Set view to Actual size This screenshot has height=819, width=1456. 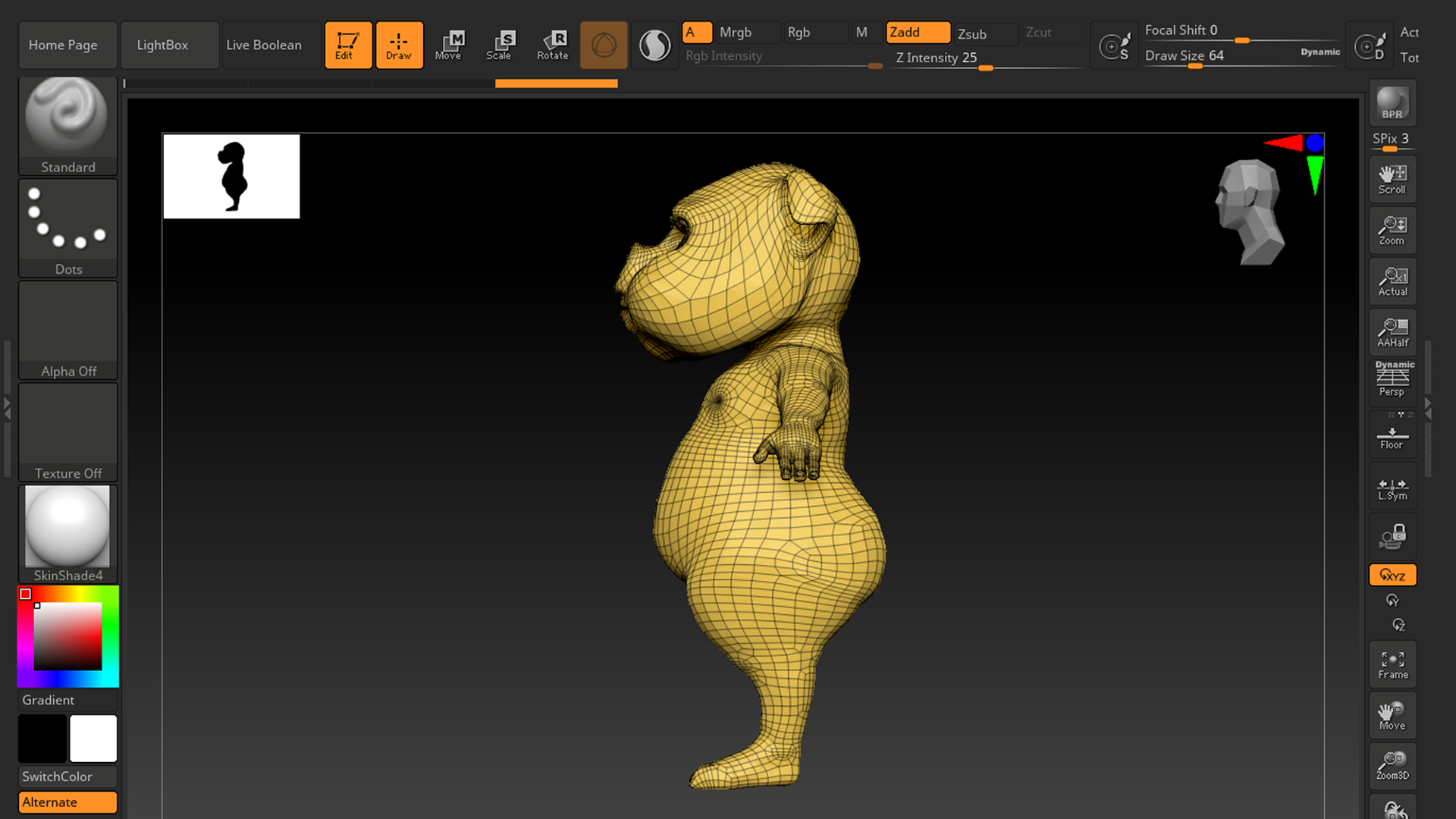tap(1392, 281)
